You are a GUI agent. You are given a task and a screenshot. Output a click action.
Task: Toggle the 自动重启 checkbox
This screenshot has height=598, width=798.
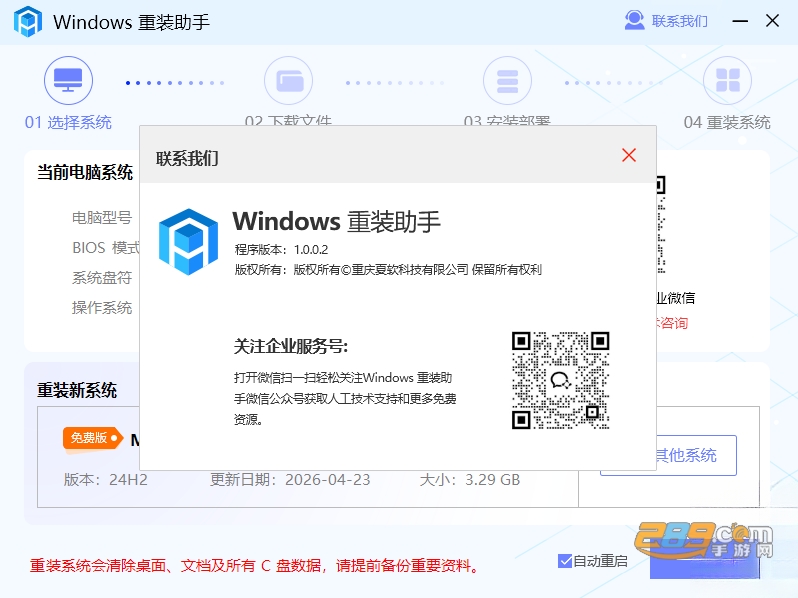click(x=565, y=561)
